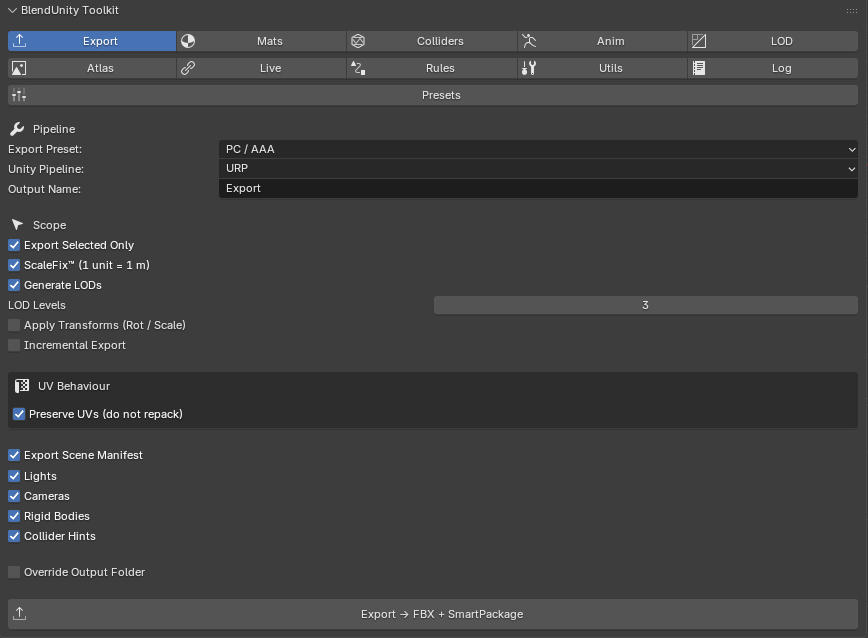Open the Unity Pipeline dropdown
Viewport: 868px width, 638px height.
coord(538,168)
